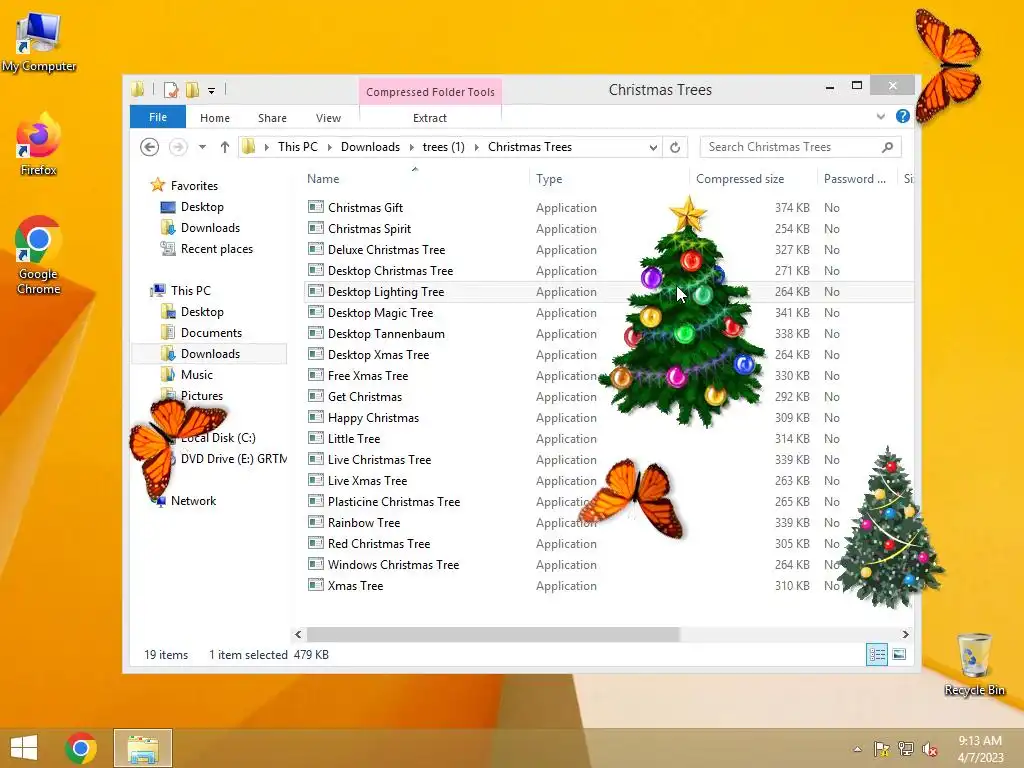Open Documents under This PC
The image size is (1024, 768).
tap(211, 333)
